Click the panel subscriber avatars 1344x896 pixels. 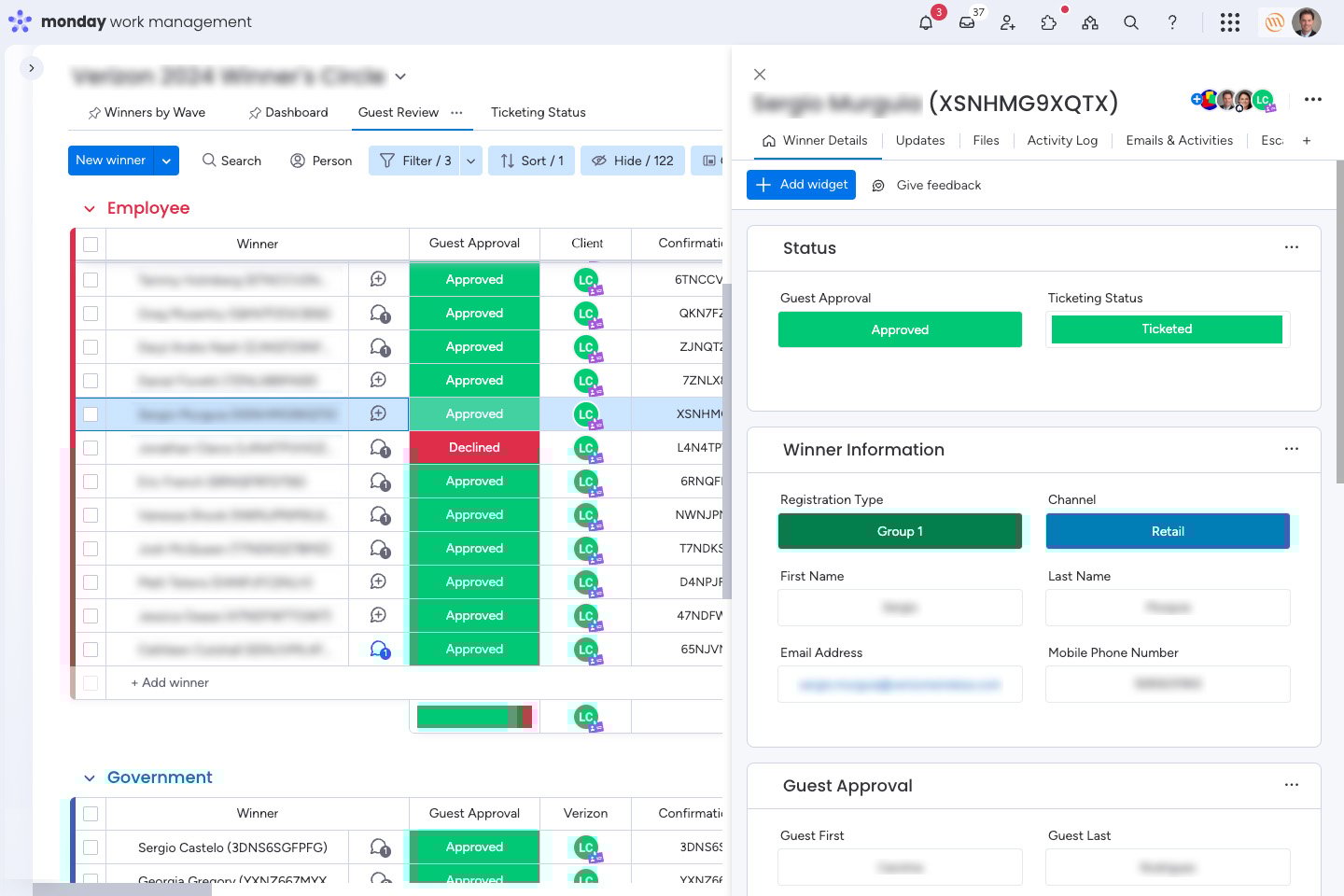click(1234, 100)
